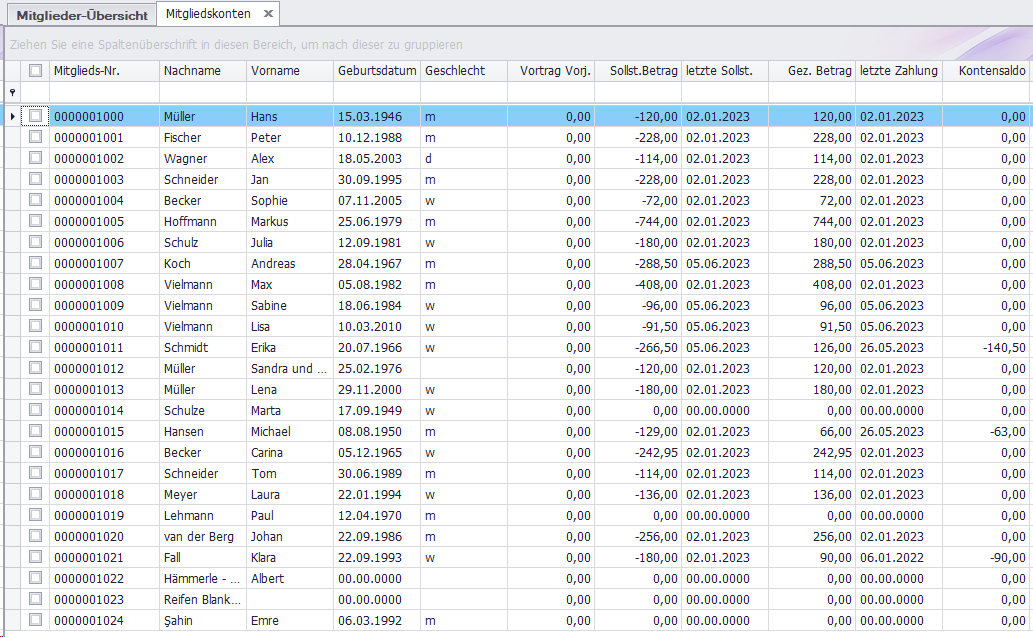Click the filter row pin icon
1033x637 pixels.
pyautogui.click(x=12, y=92)
